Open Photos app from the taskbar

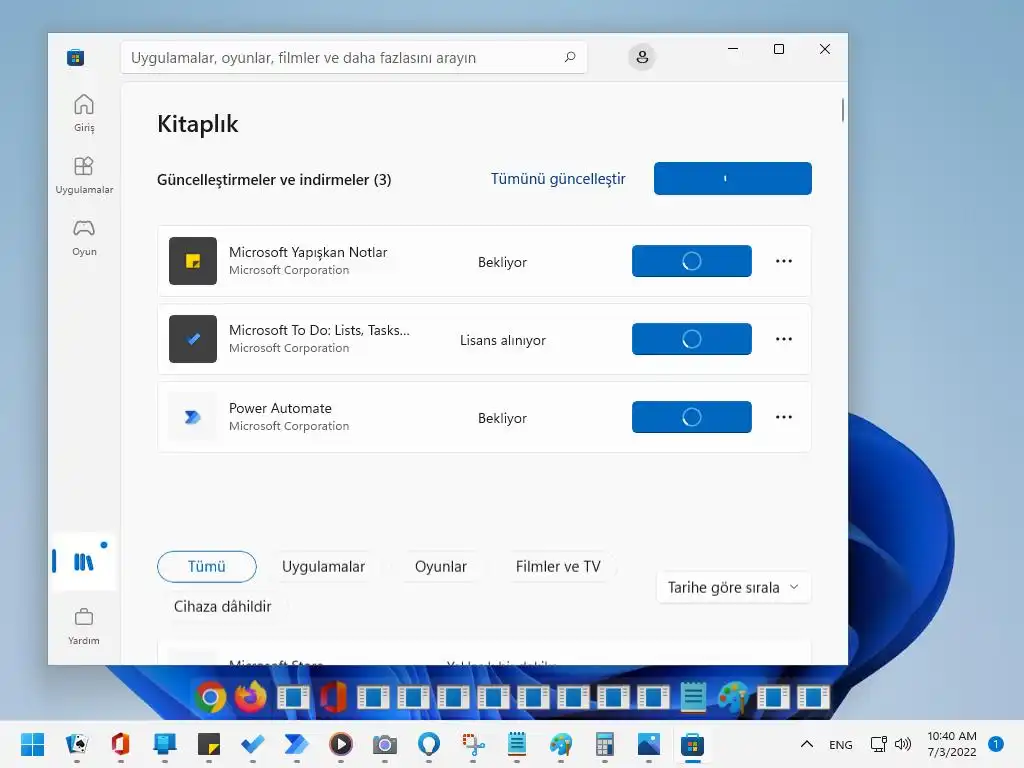coord(648,744)
